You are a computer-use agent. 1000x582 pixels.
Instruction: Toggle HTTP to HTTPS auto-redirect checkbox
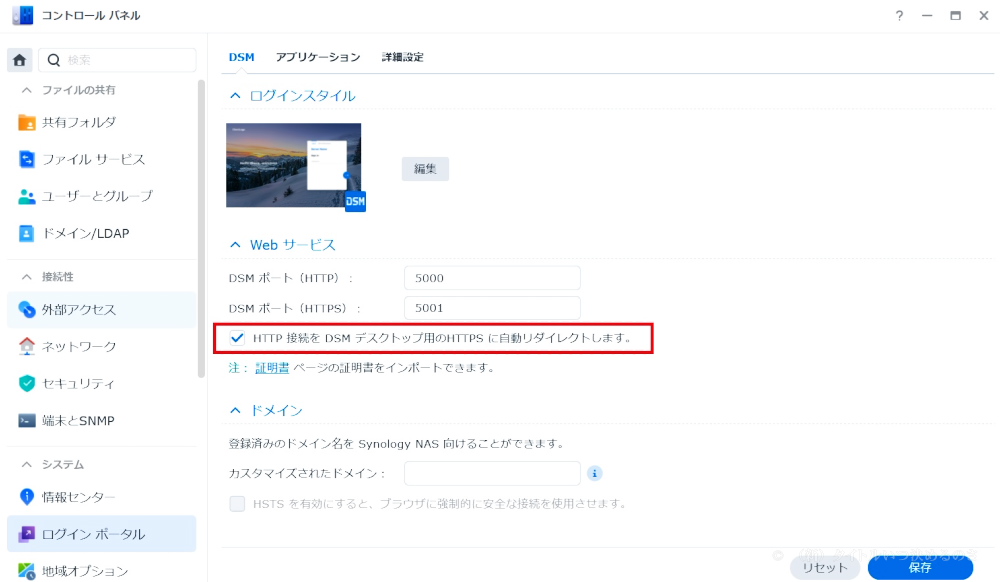point(237,338)
